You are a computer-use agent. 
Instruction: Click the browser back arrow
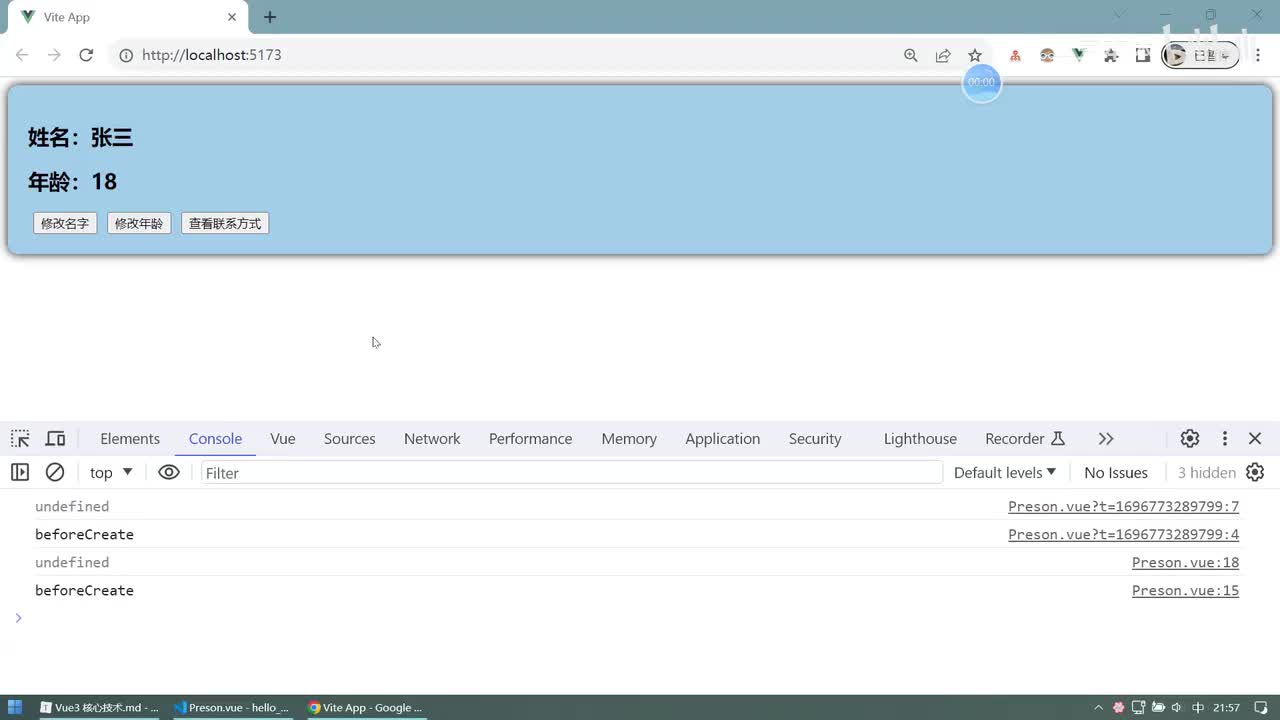tap(22, 55)
